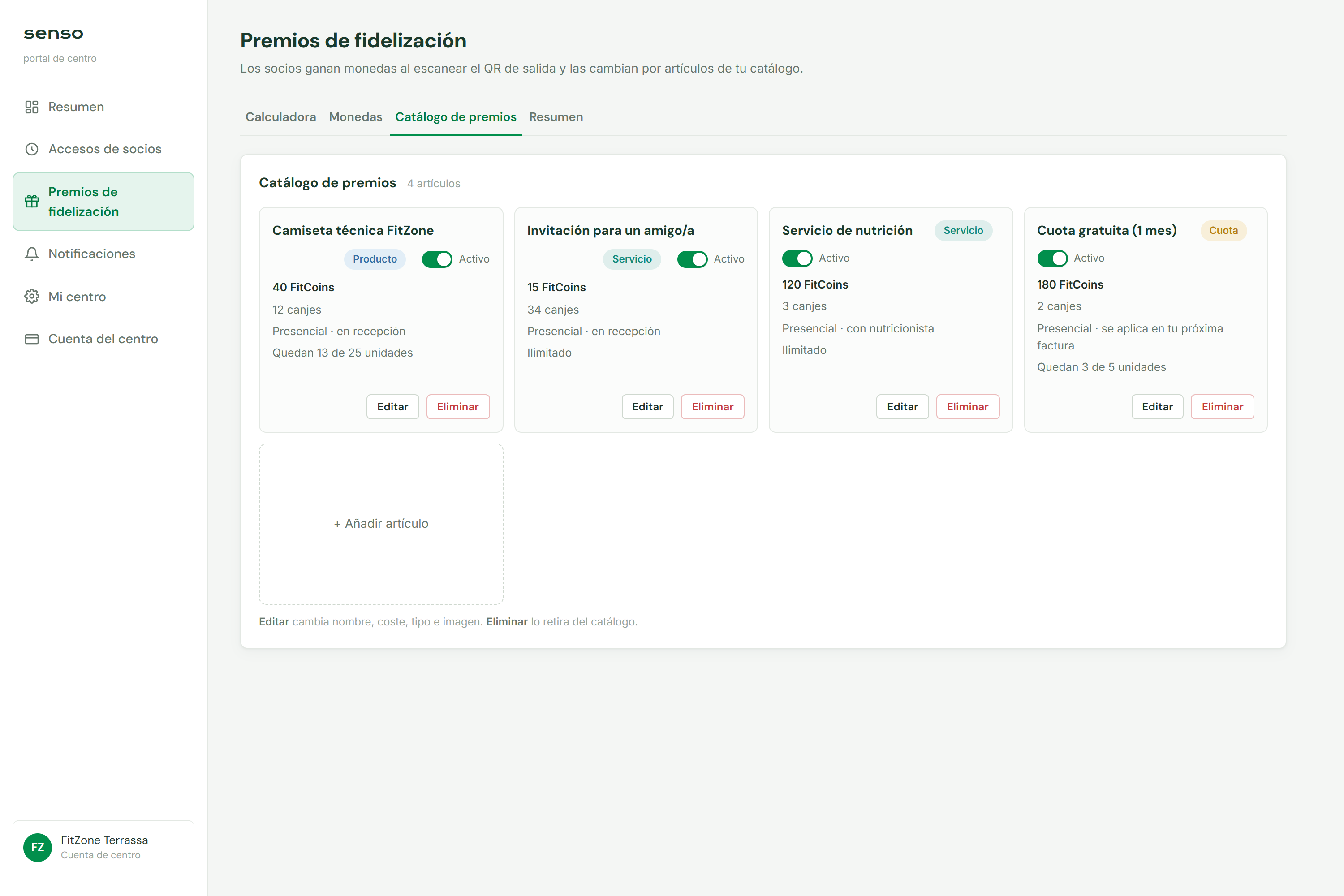The width and height of the screenshot is (1344, 896).
Task: Click the clock icon for Accesos de socios
Action: pos(32,149)
